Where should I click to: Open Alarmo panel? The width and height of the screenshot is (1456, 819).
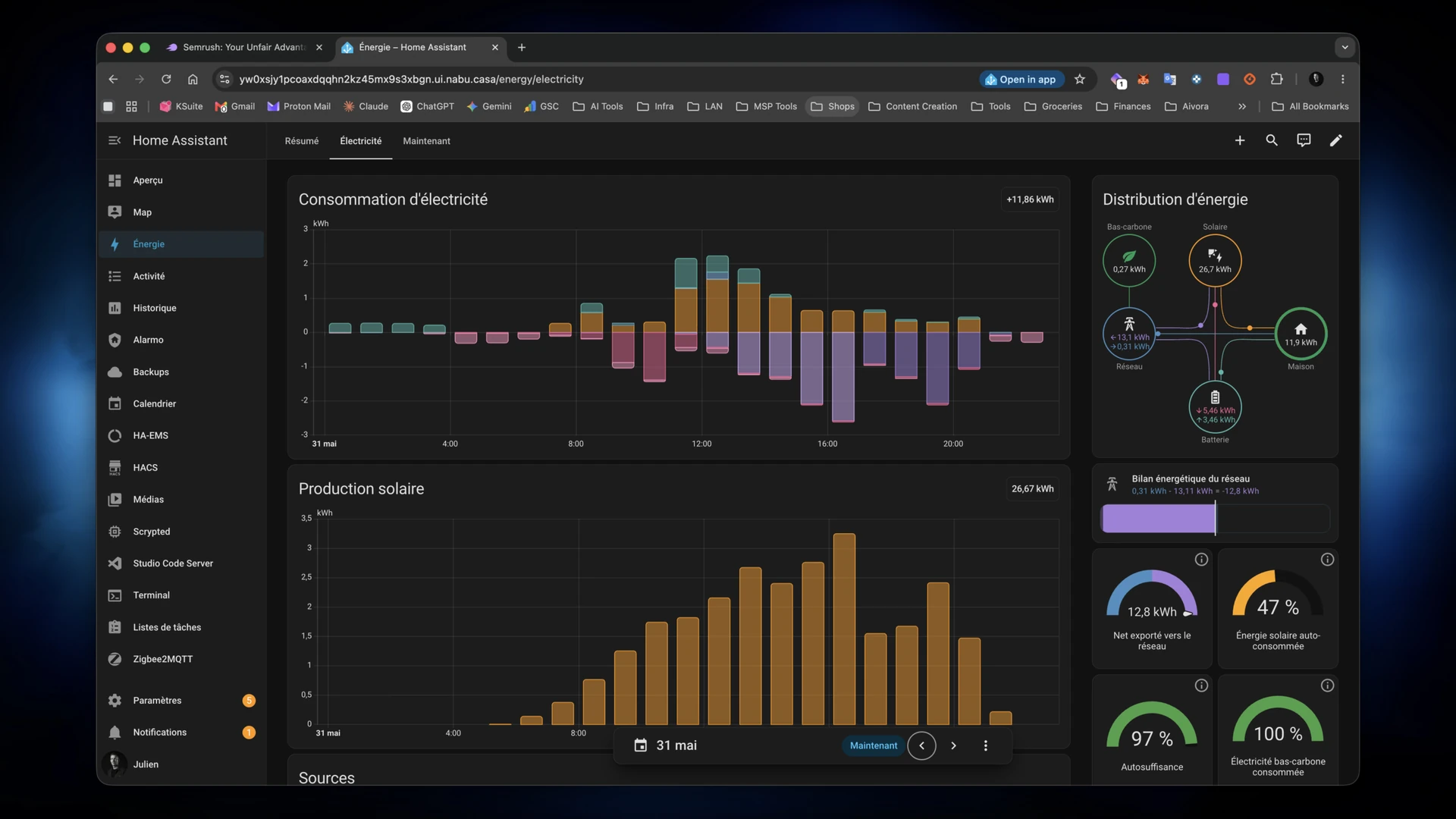180,340
